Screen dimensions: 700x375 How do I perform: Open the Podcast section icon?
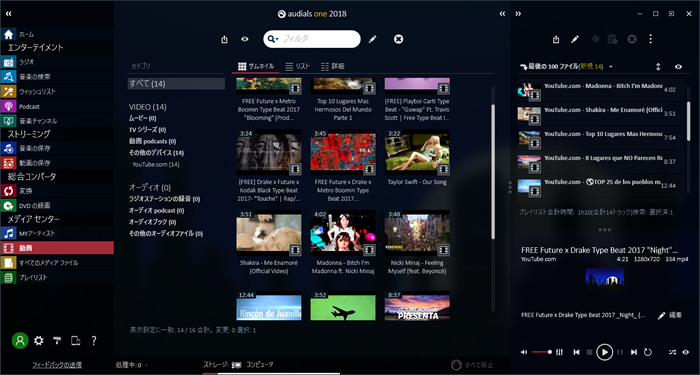(x=8, y=106)
